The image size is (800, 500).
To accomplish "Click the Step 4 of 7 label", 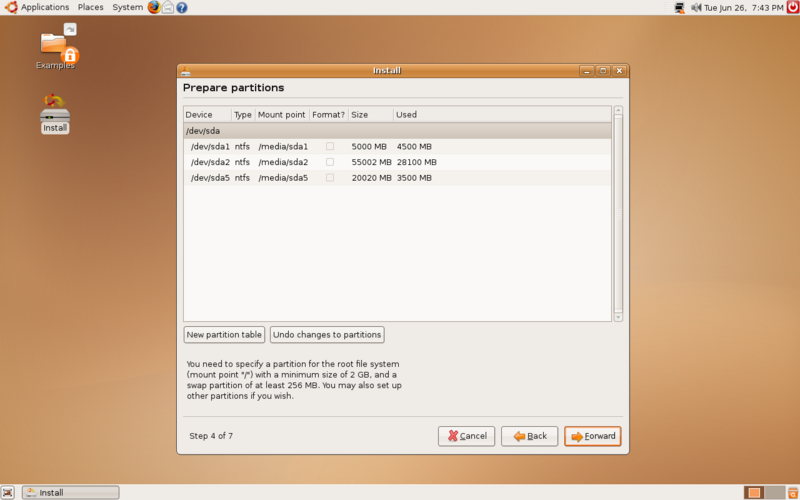I will pos(211,436).
